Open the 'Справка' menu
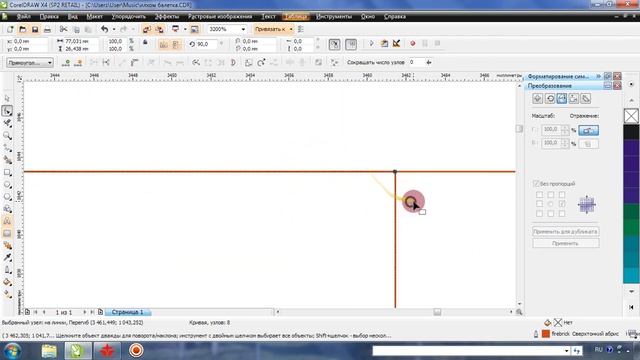This screenshot has width=640, height=360. point(395,16)
